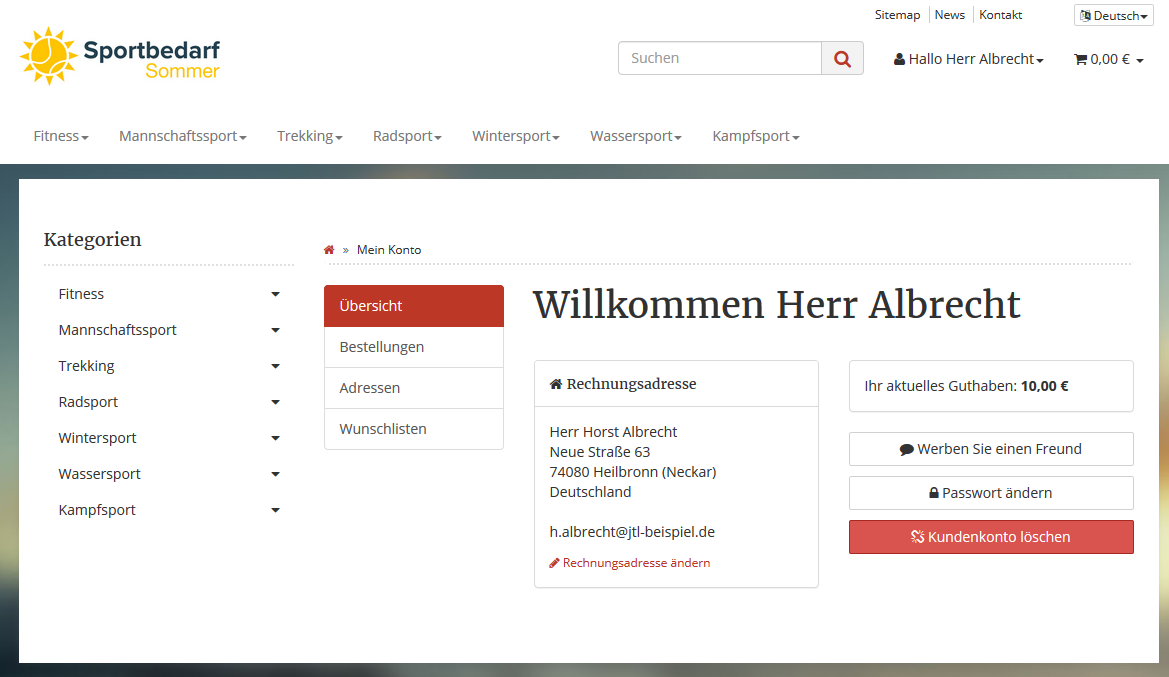The image size is (1169, 677).
Task: Open the Deutsch language dropdown
Action: [1112, 15]
